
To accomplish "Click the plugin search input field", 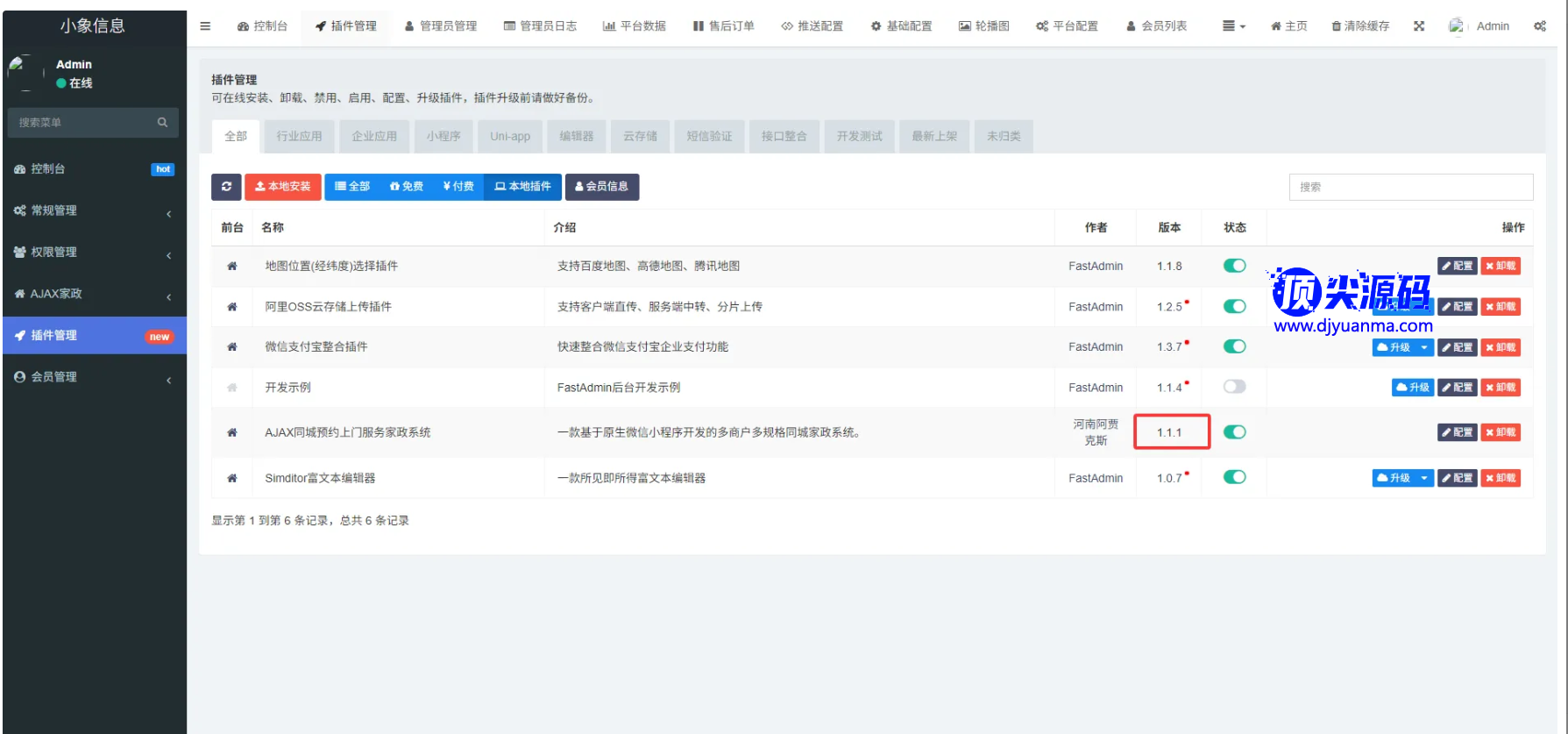I will point(1410,187).
